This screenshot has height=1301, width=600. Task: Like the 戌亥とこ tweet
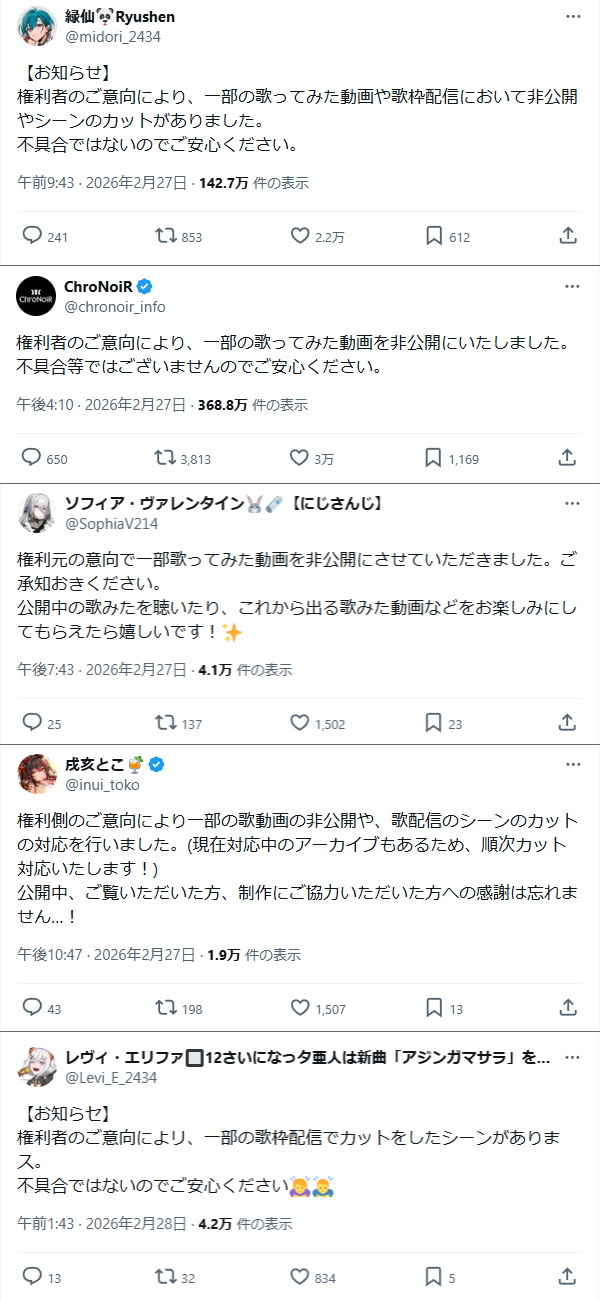coord(299,1008)
